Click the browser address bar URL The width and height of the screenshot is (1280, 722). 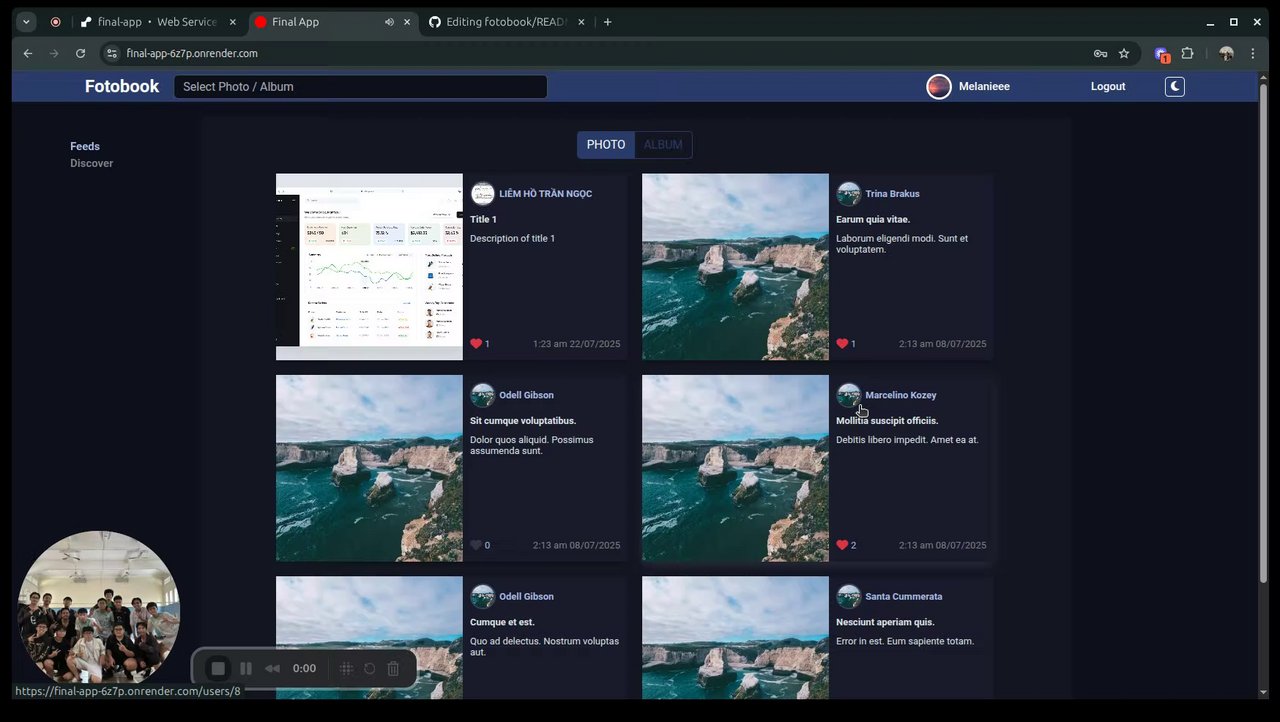[192, 54]
